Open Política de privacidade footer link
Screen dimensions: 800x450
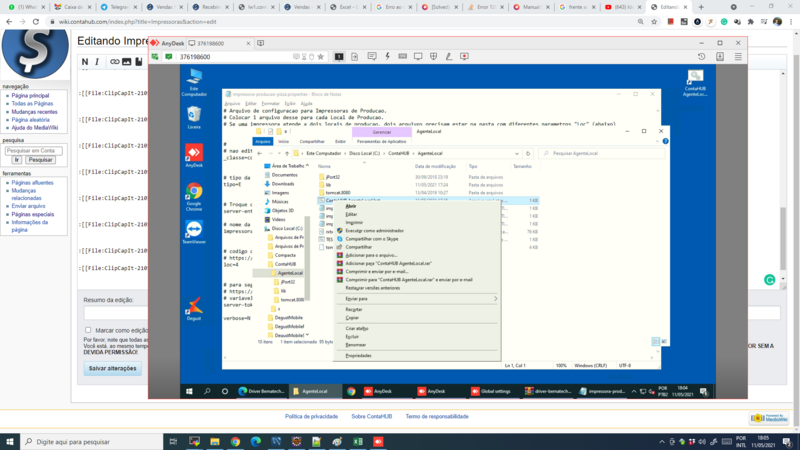coord(311,417)
